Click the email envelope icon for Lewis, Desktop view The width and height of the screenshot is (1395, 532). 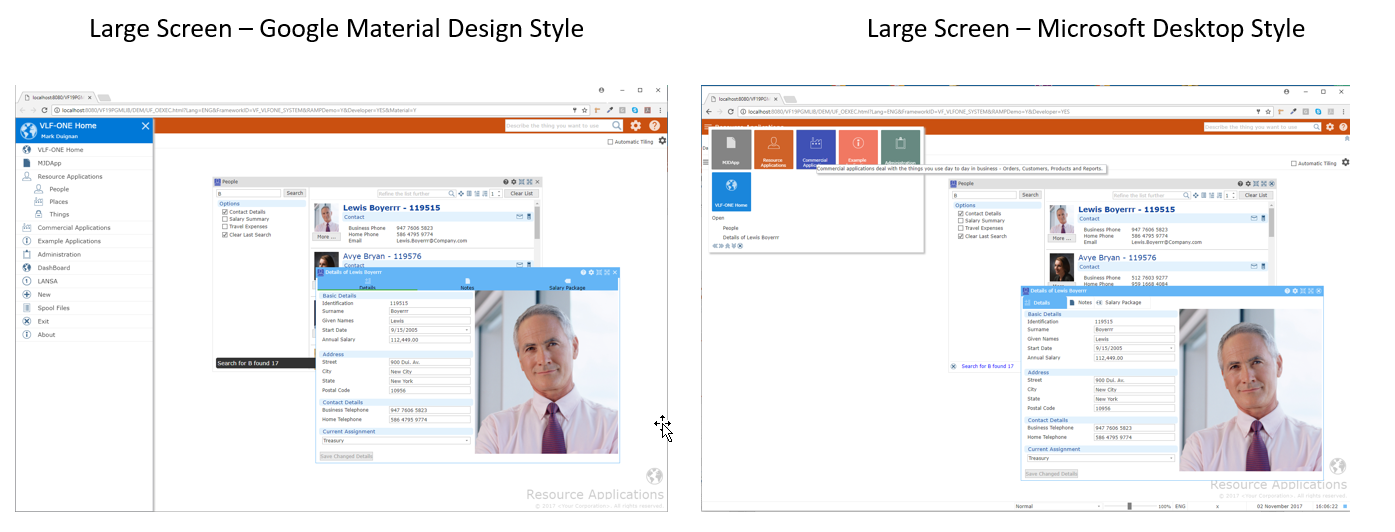point(1254,217)
